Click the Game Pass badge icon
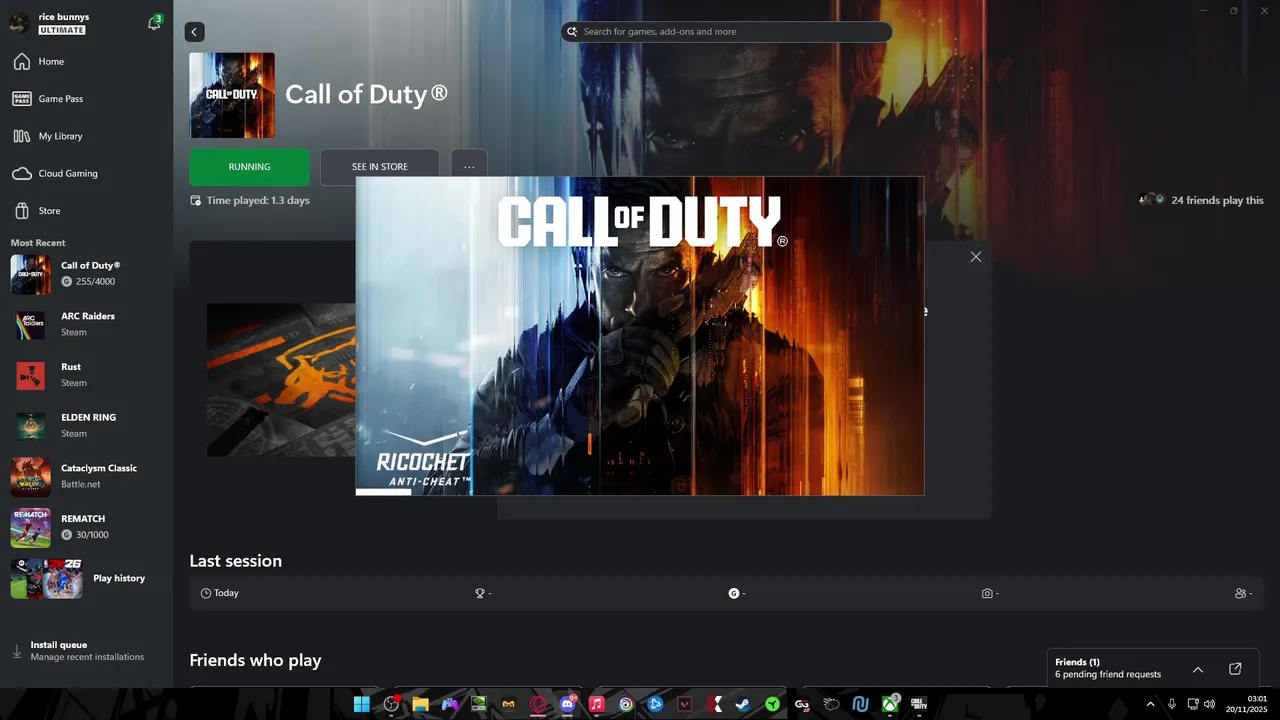Image resolution: width=1280 pixels, height=720 pixels. pyautogui.click(x=21, y=99)
